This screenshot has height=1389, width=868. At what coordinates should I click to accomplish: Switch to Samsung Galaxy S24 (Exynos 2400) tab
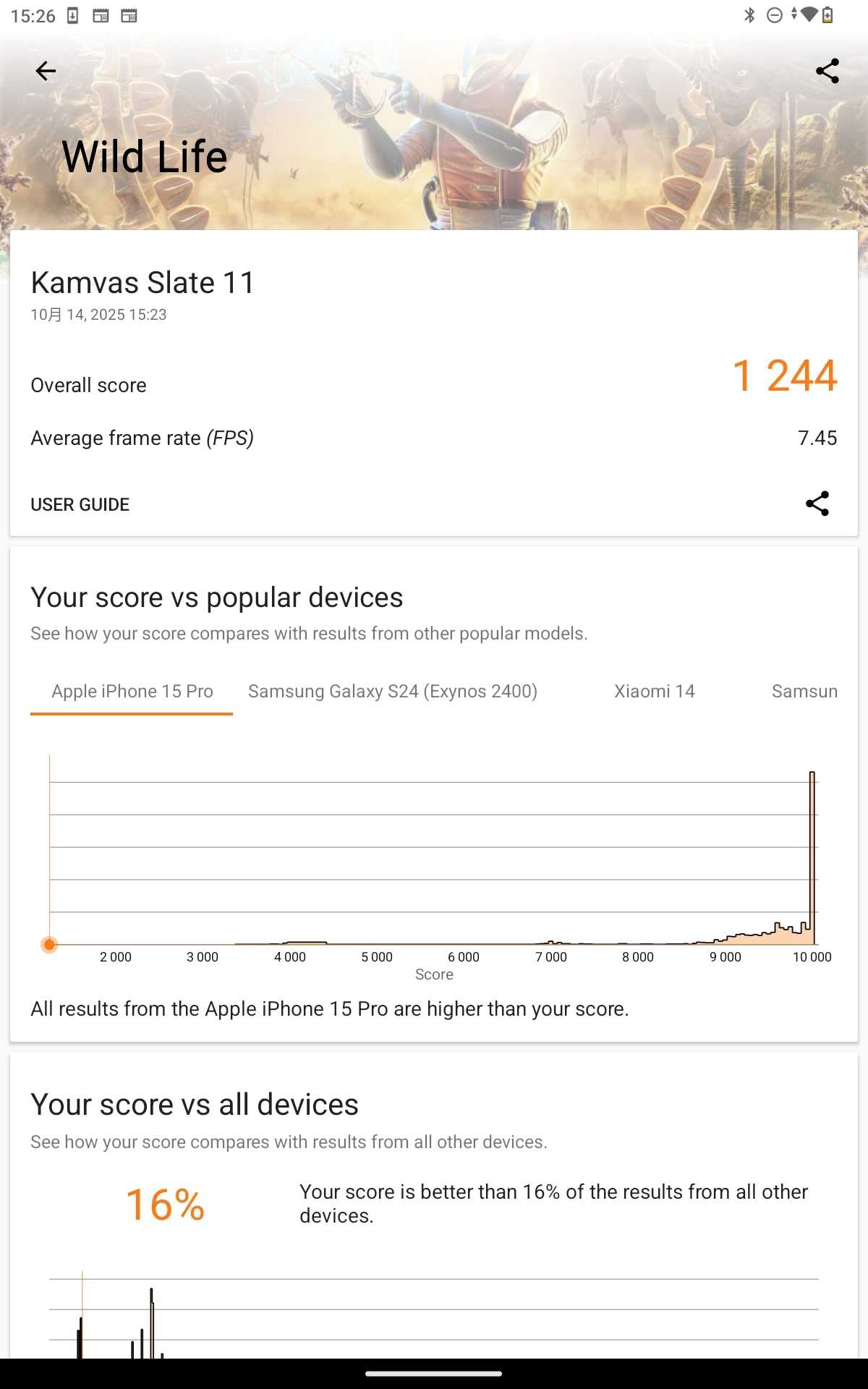click(392, 692)
